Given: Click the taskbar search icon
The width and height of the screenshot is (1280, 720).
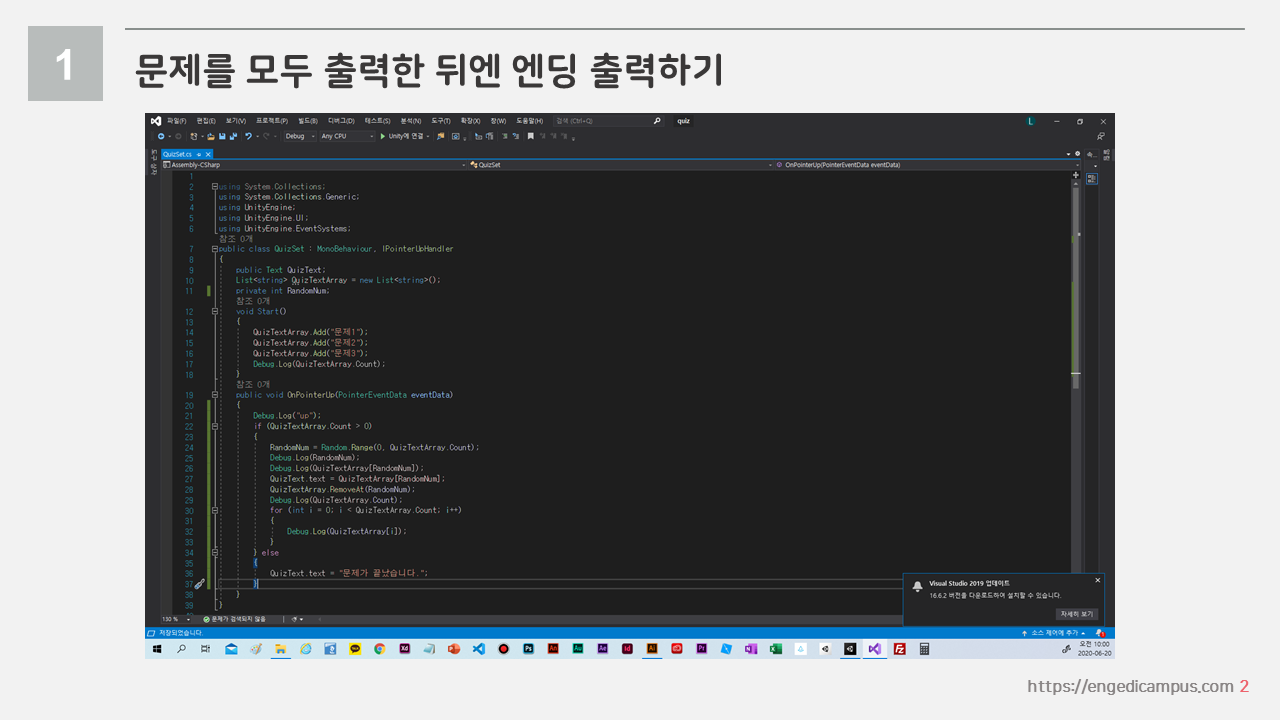Looking at the screenshot, I should click(x=181, y=649).
